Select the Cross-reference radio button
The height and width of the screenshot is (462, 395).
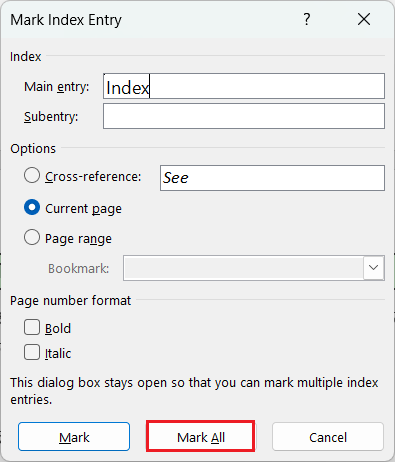pyautogui.click(x=32, y=175)
